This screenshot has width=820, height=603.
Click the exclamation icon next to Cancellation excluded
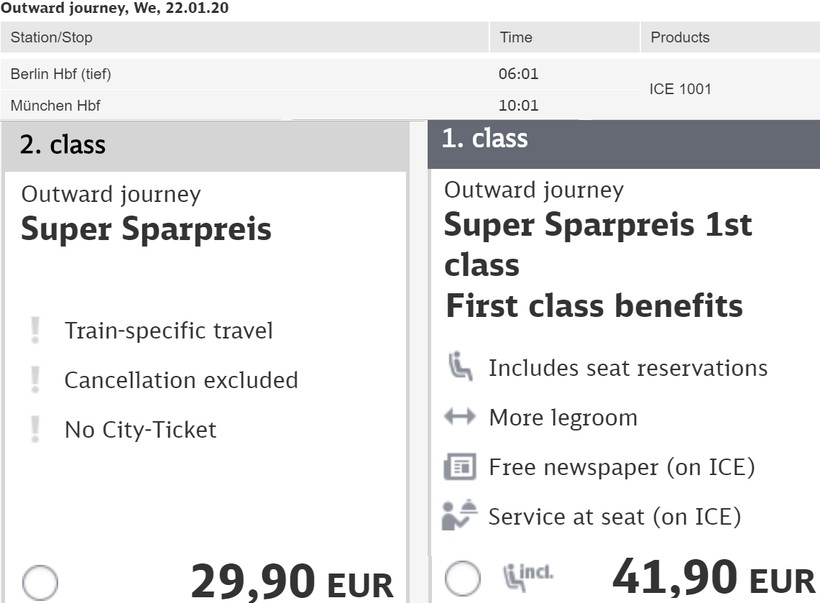click(36, 380)
